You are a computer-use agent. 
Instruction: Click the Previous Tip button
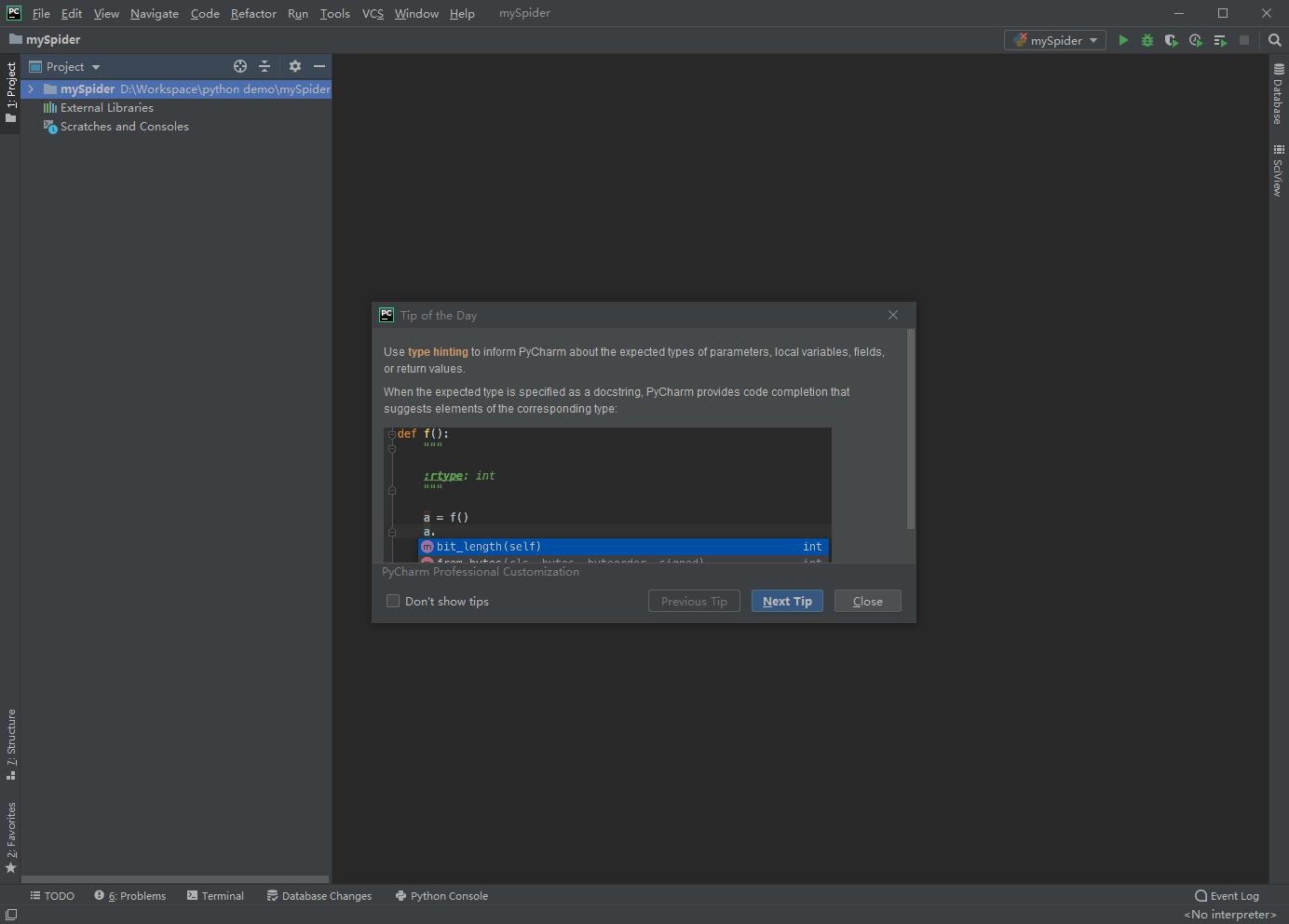tap(694, 601)
